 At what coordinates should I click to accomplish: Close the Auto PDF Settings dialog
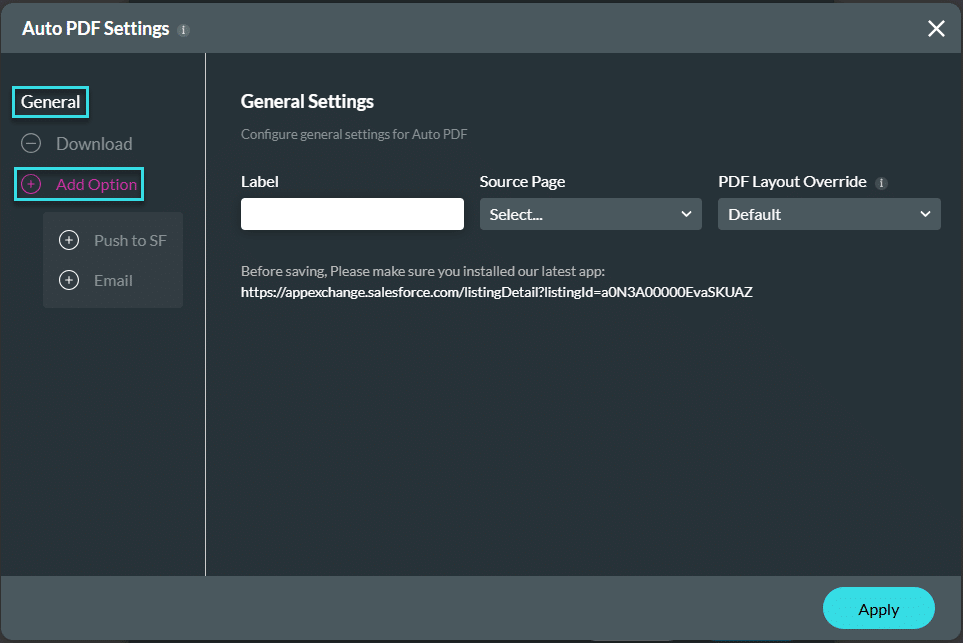[x=936, y=29]
